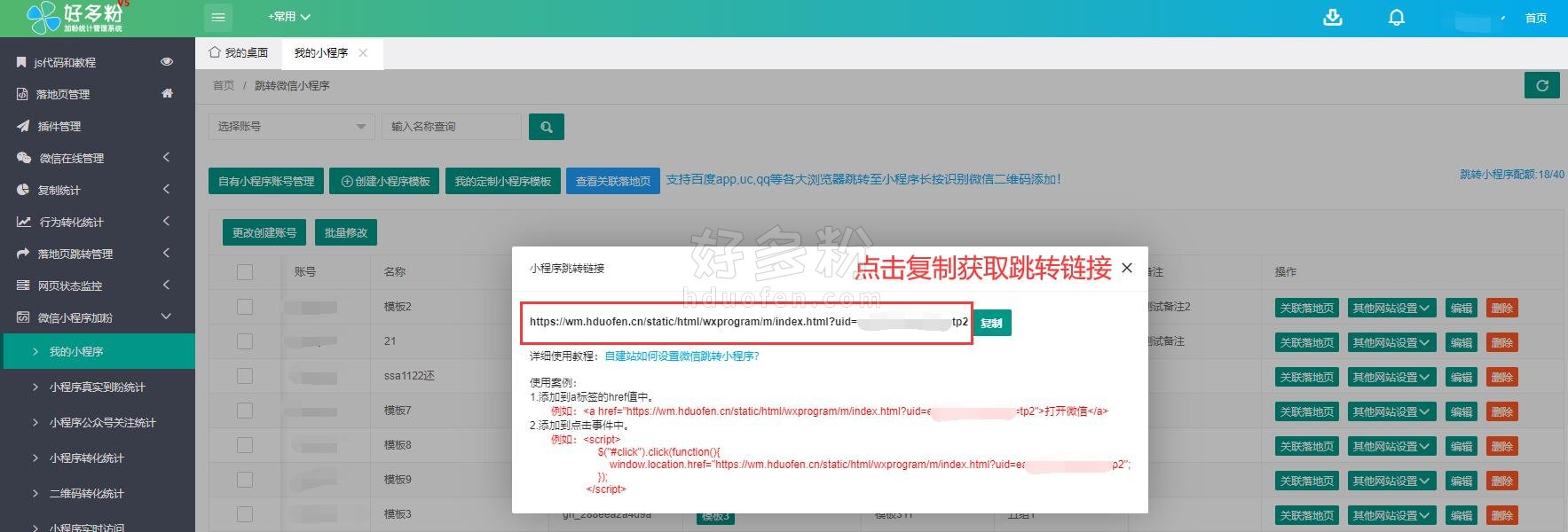Expand 网页状态监控 menu
The height and width of the screenshot is (532, 1568).
point(98,286)
